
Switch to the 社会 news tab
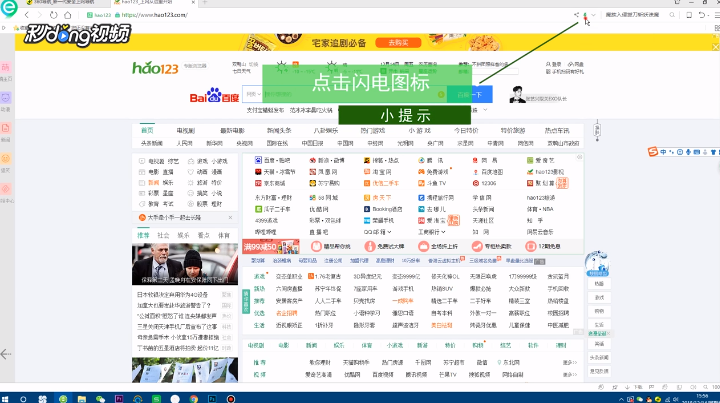pyautogui.click(x=163, y=235)
